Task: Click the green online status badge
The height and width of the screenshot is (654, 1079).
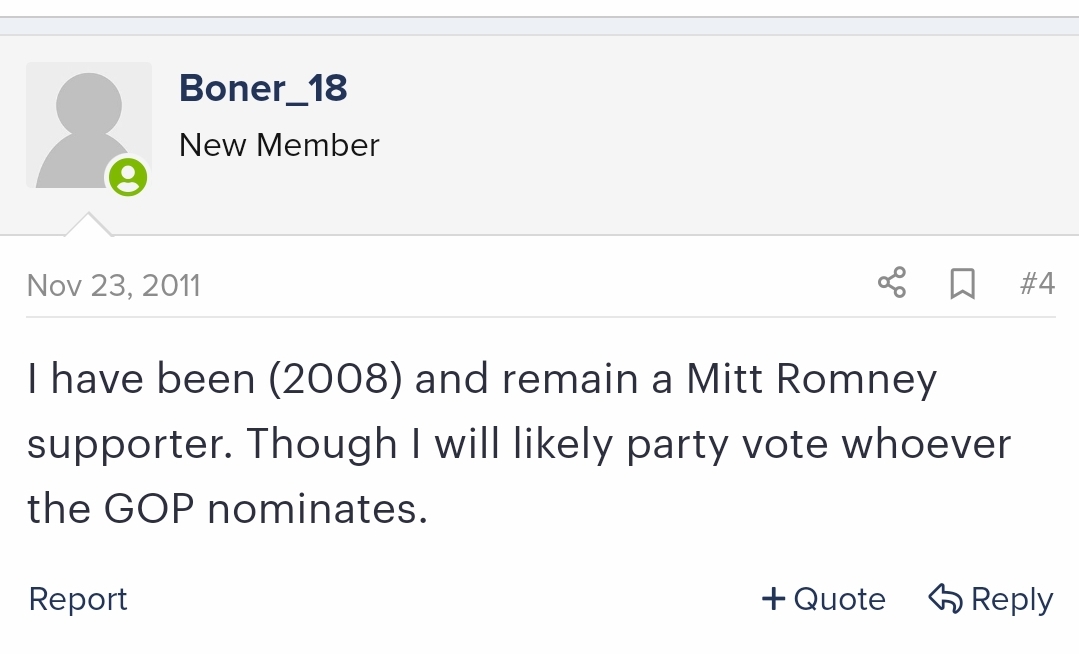Action: [128, 177]
